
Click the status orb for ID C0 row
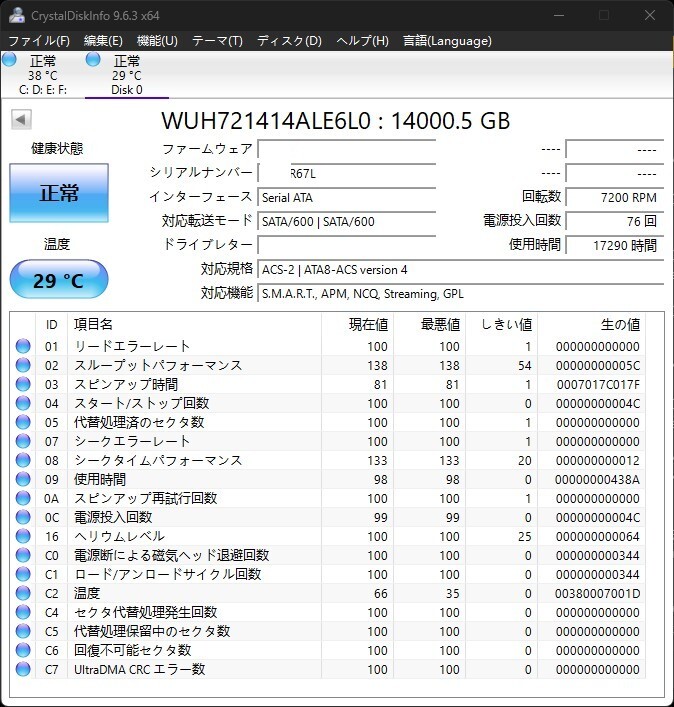point(23,555)
